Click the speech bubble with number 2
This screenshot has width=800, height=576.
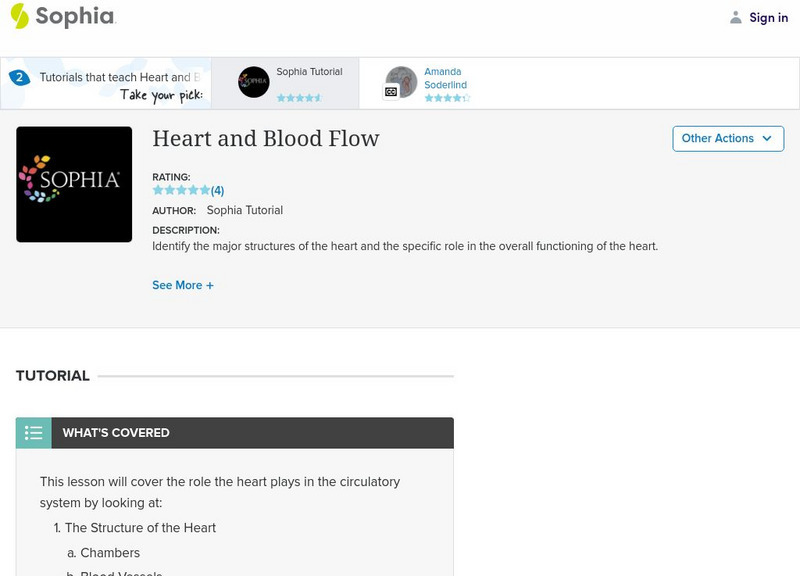click(x=19, y=77)
